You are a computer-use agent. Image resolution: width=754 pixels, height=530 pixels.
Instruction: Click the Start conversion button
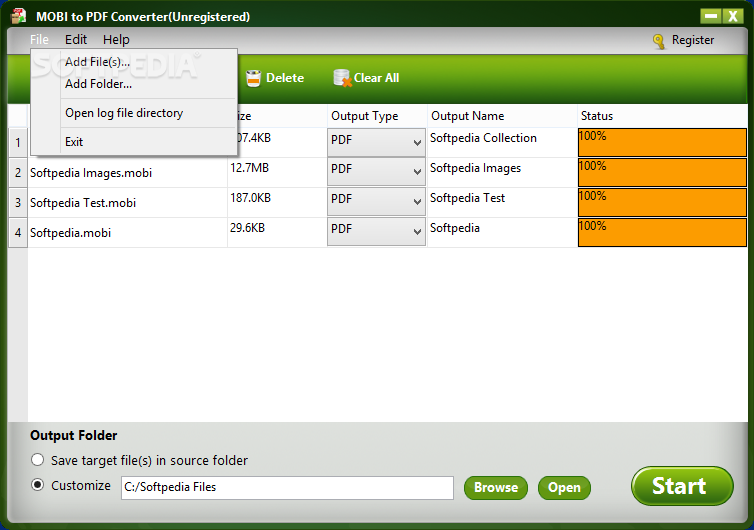tap(682, 486)
